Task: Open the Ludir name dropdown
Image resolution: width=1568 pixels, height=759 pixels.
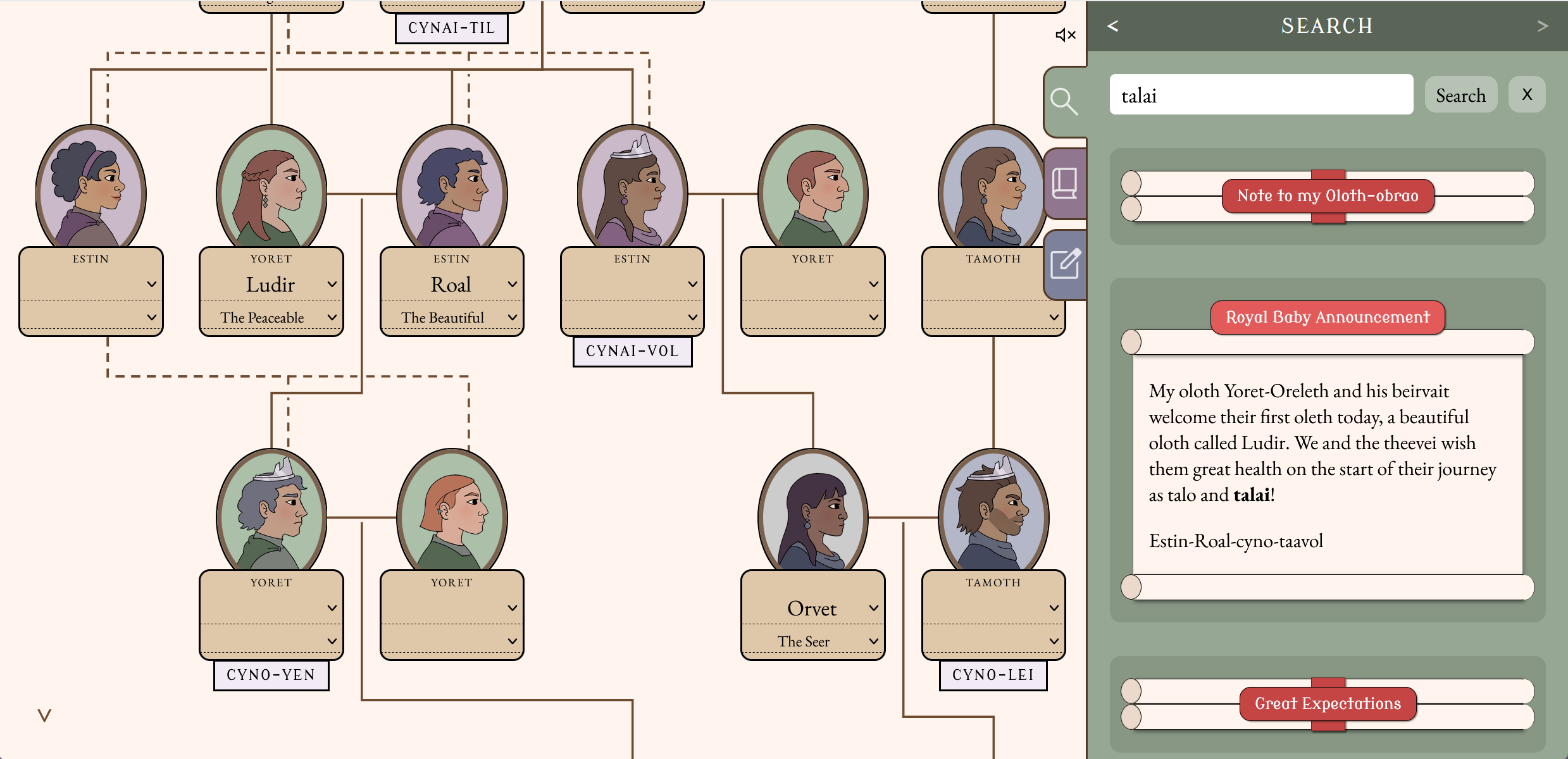Action: pos(271,285)
